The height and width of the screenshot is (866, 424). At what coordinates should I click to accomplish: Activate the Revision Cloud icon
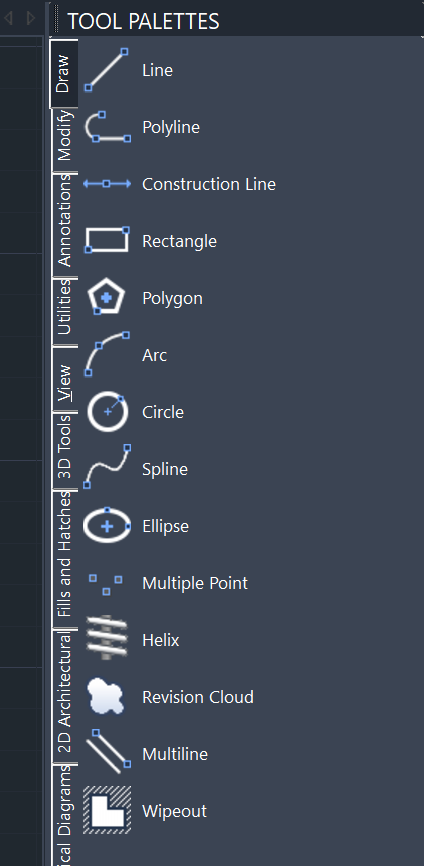(106, 696)
